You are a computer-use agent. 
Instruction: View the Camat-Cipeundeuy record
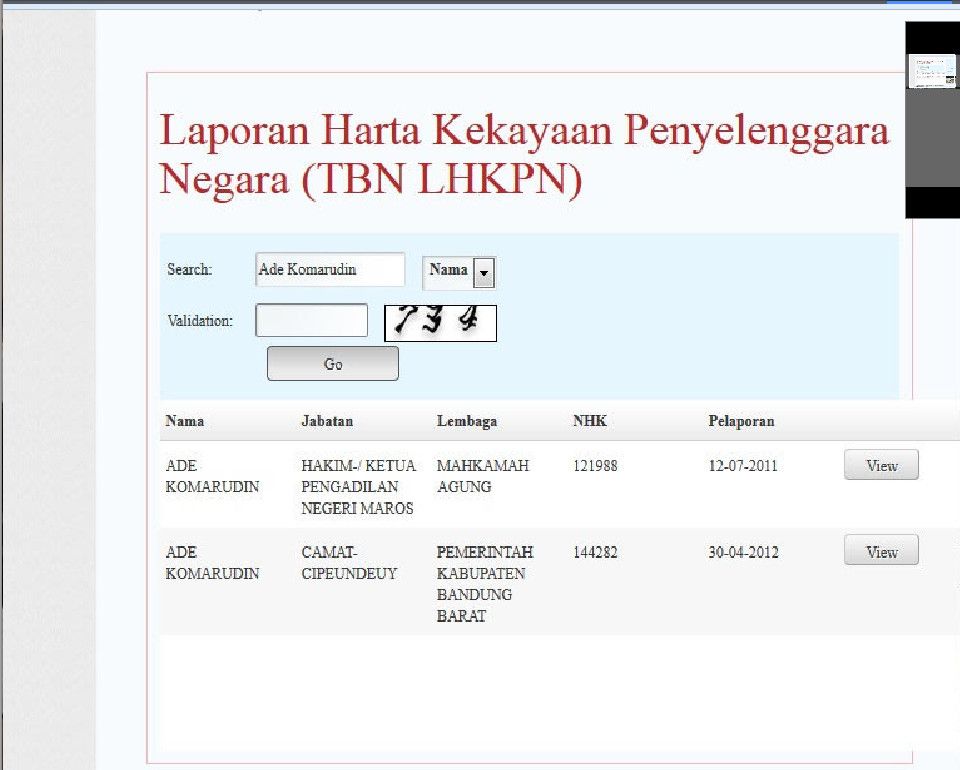click(x=880, y=552)
